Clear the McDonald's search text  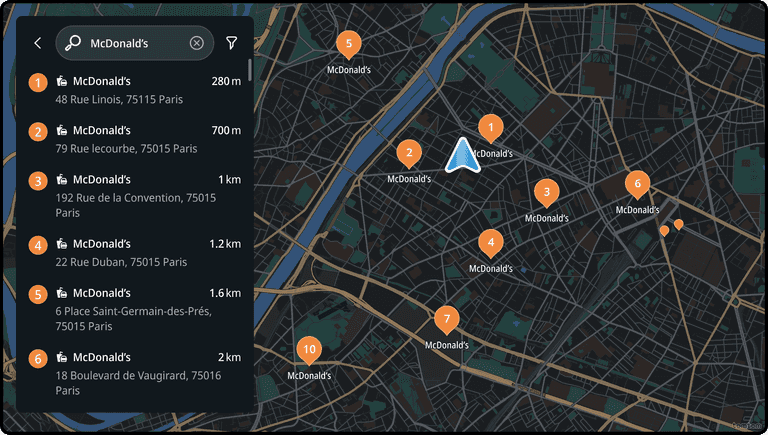tap(196, 43)
